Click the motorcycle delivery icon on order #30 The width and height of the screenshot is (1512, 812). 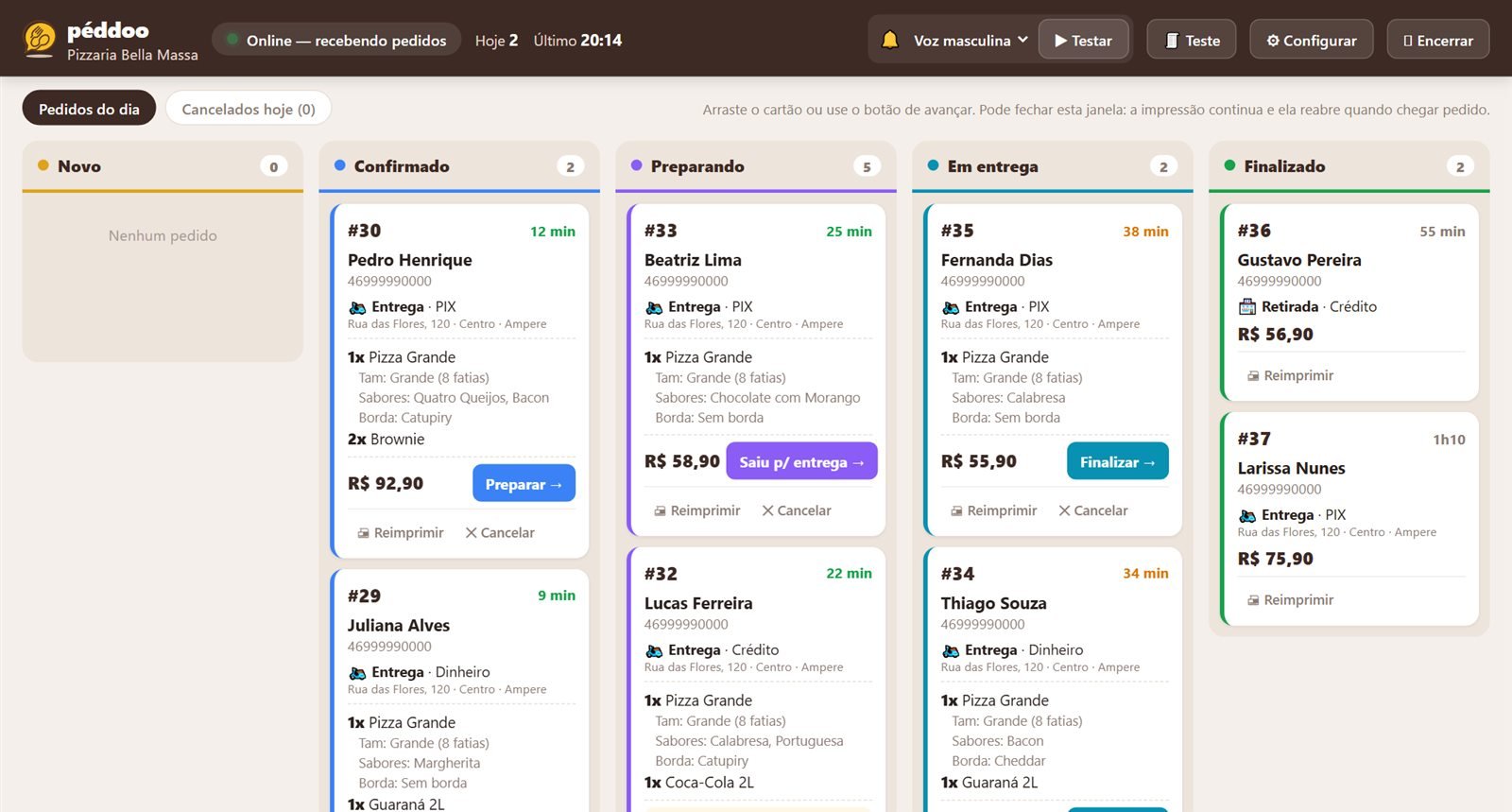pyautogui.click(x=357, y=307)
